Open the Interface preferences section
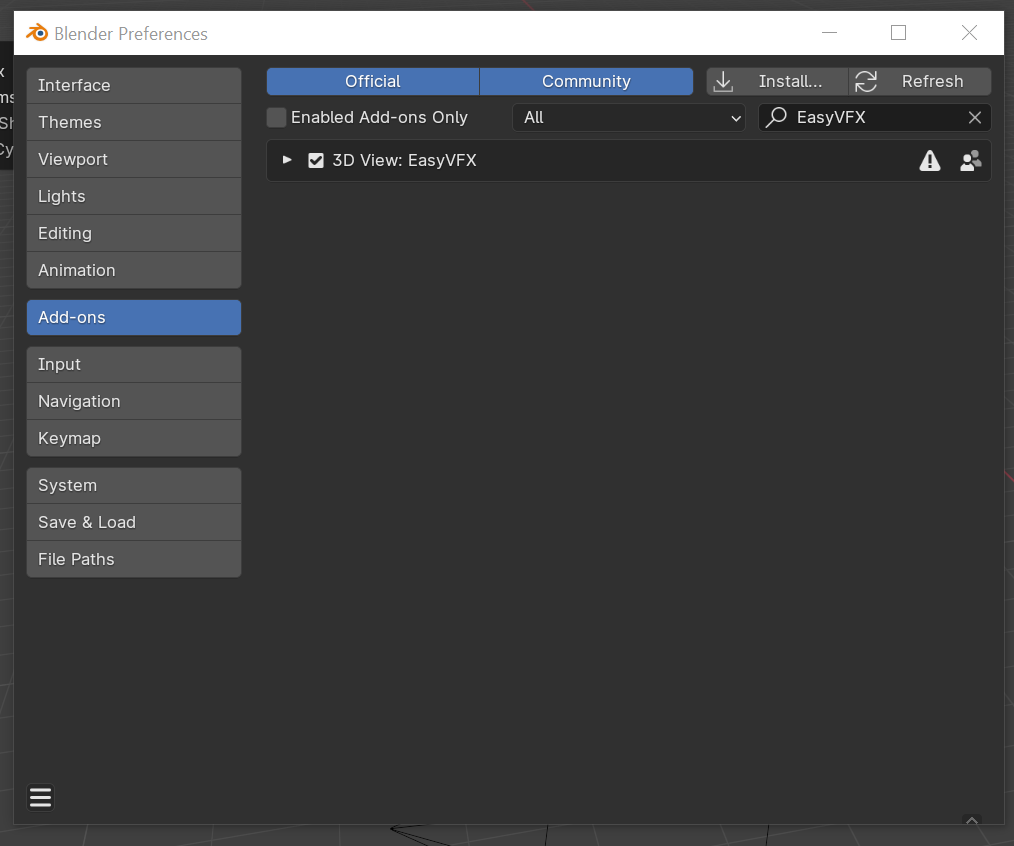This screenshot has height=846, width=1014. pyautogui.click(x=134, y=86)
